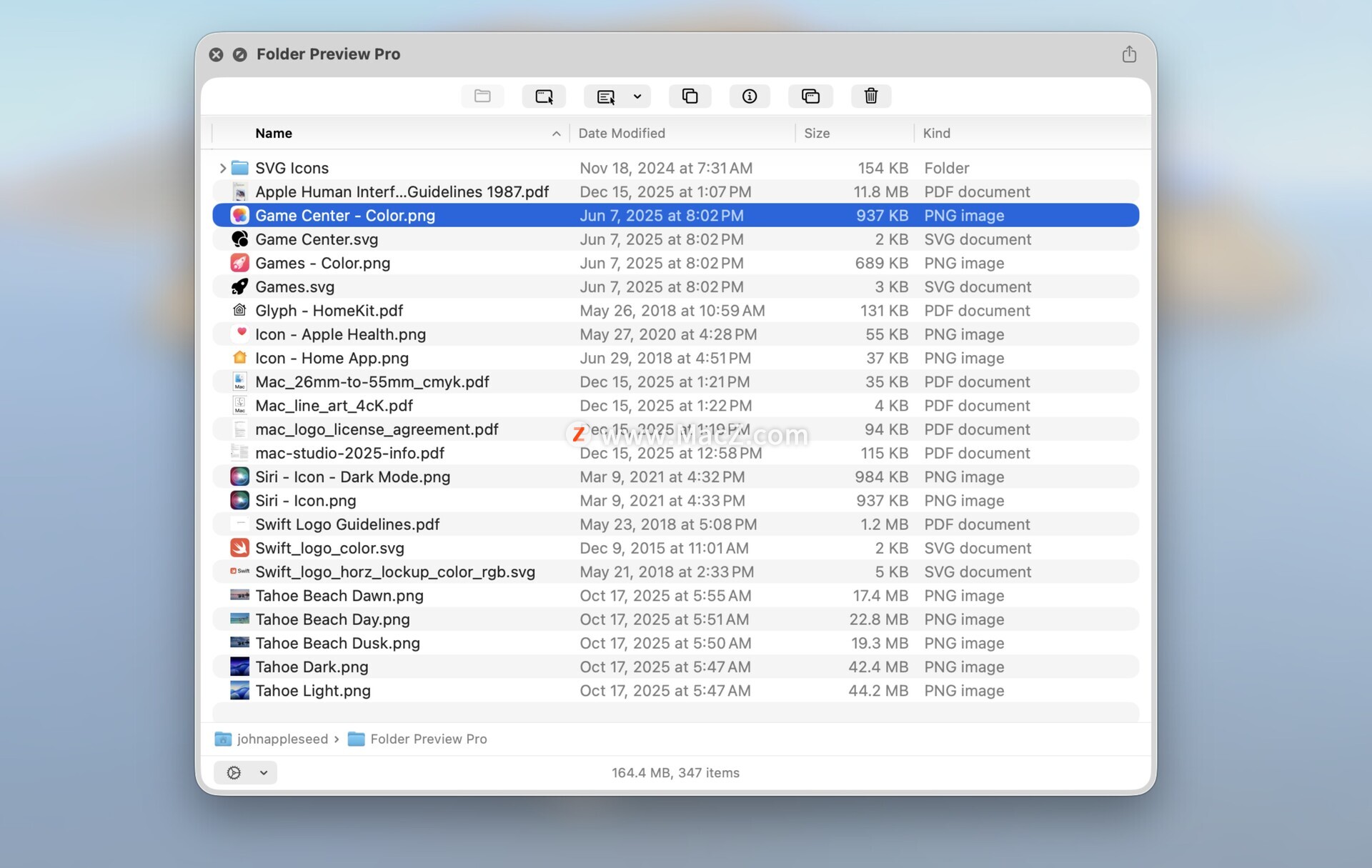This screenshot has height=868, width=1372.
Task: Click the SVG Icons folder icon
Action: 240,168
